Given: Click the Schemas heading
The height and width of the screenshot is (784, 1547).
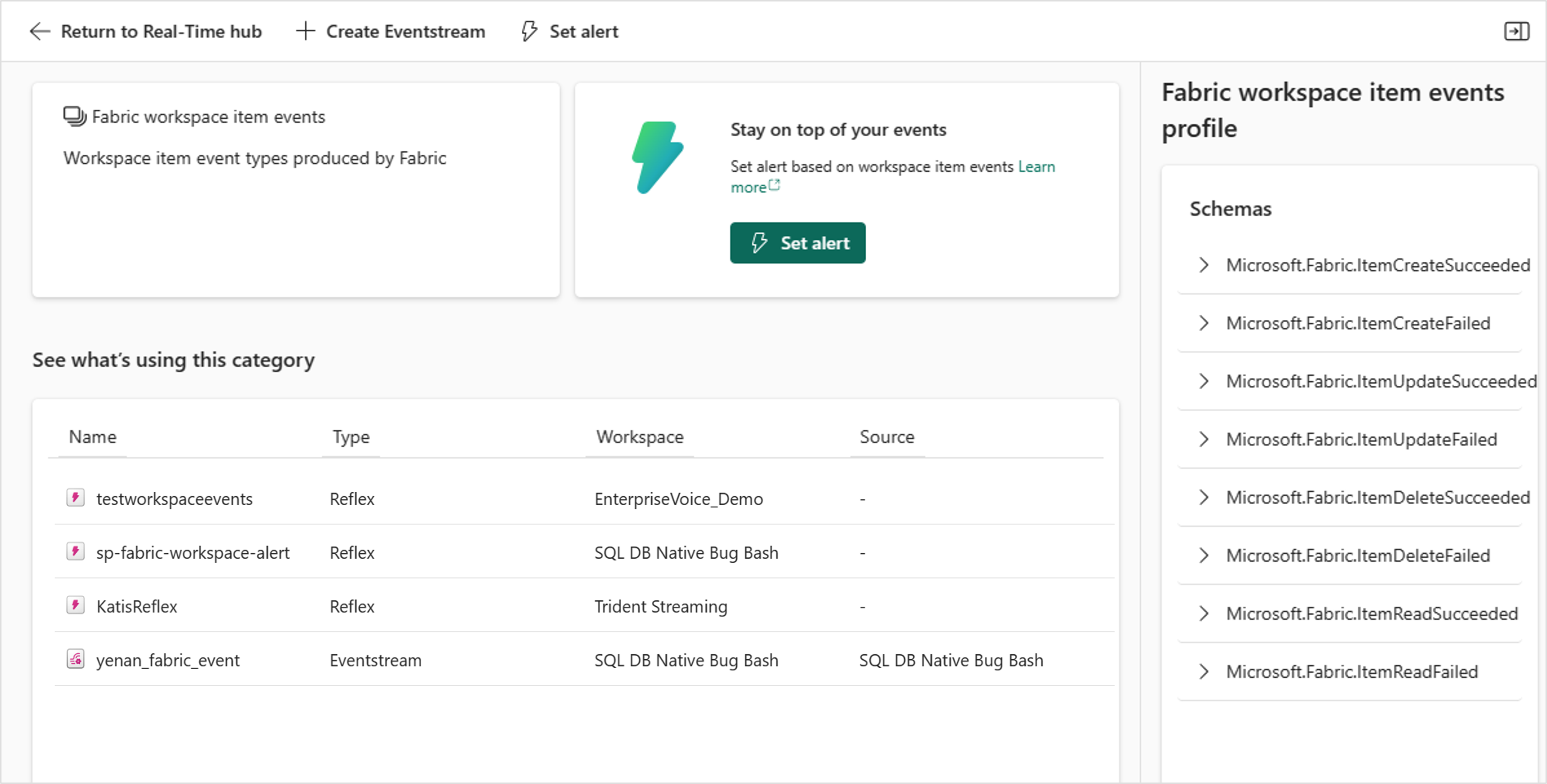Looking at the screenshot, I should [1231, 209].
